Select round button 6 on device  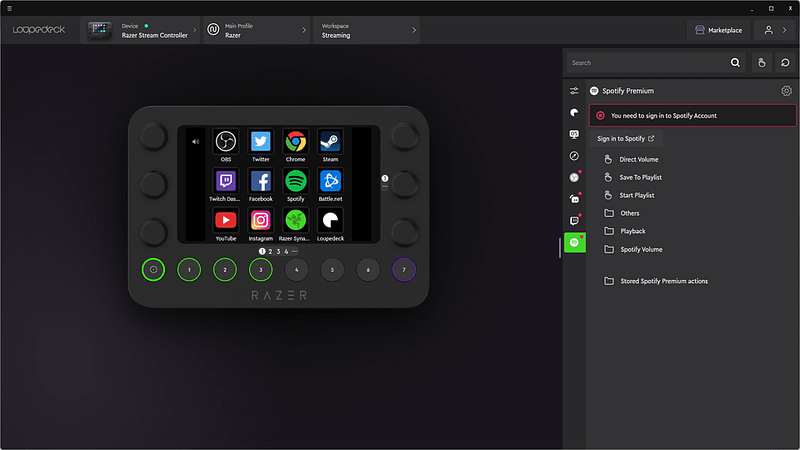368,269
